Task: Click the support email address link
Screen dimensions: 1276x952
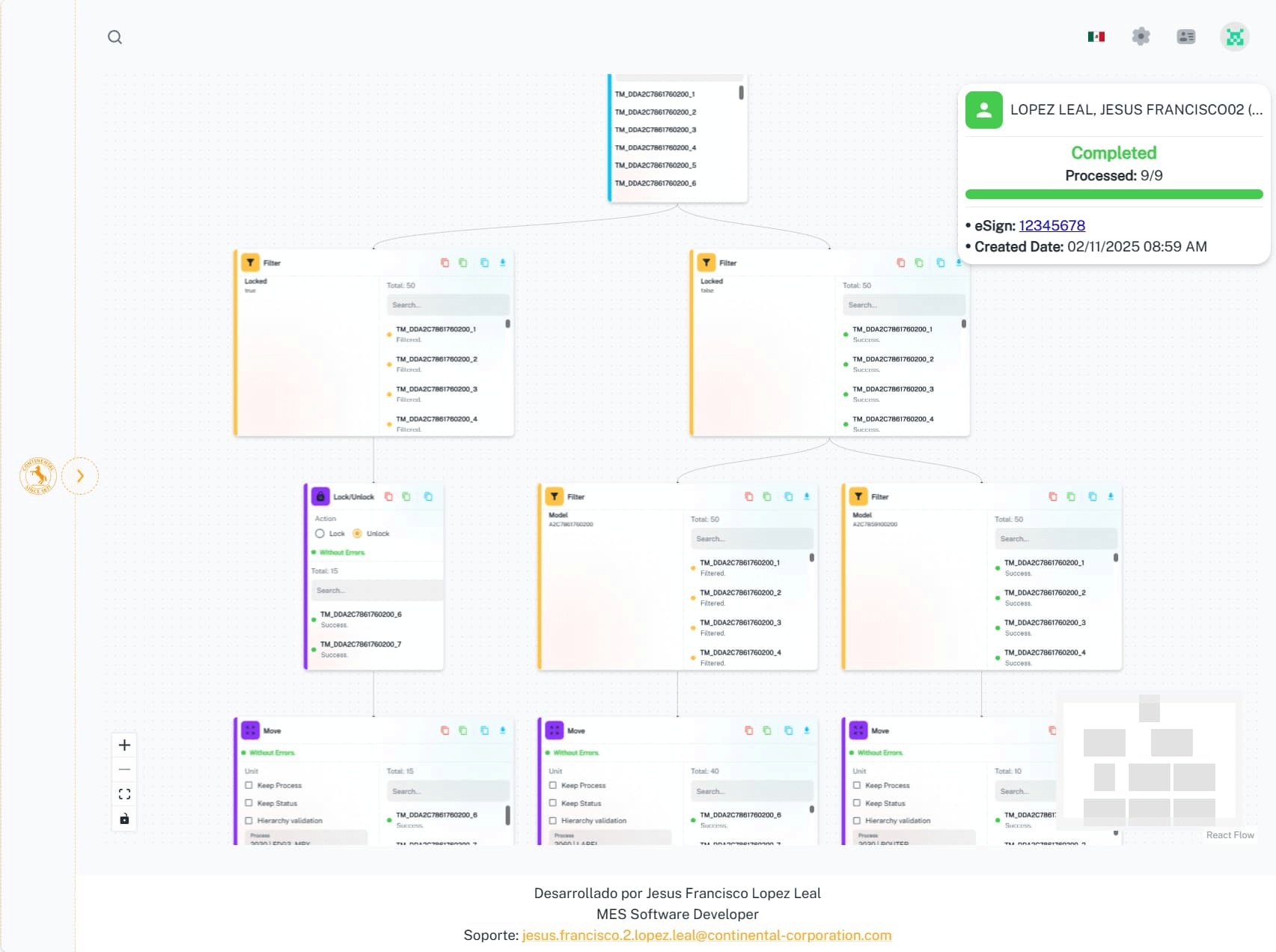Action: (706, 936)
